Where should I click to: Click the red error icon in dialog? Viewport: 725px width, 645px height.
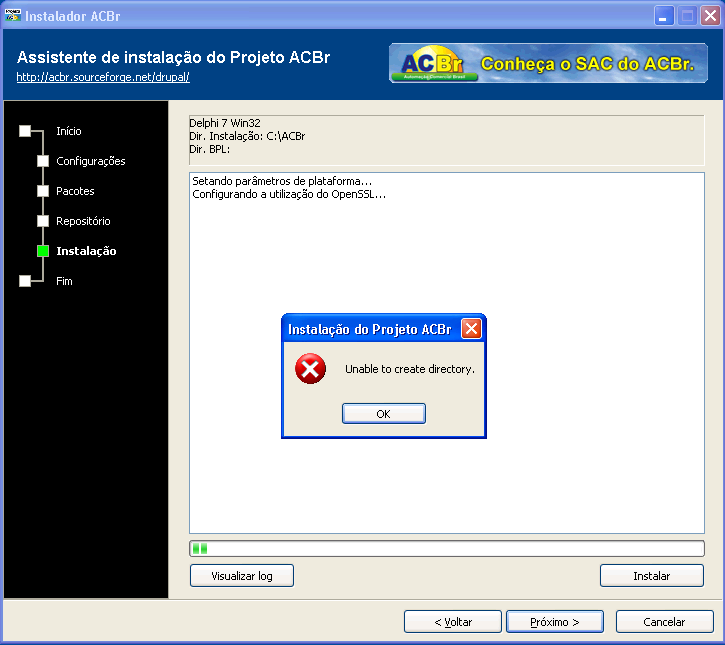tap(310, 369)
